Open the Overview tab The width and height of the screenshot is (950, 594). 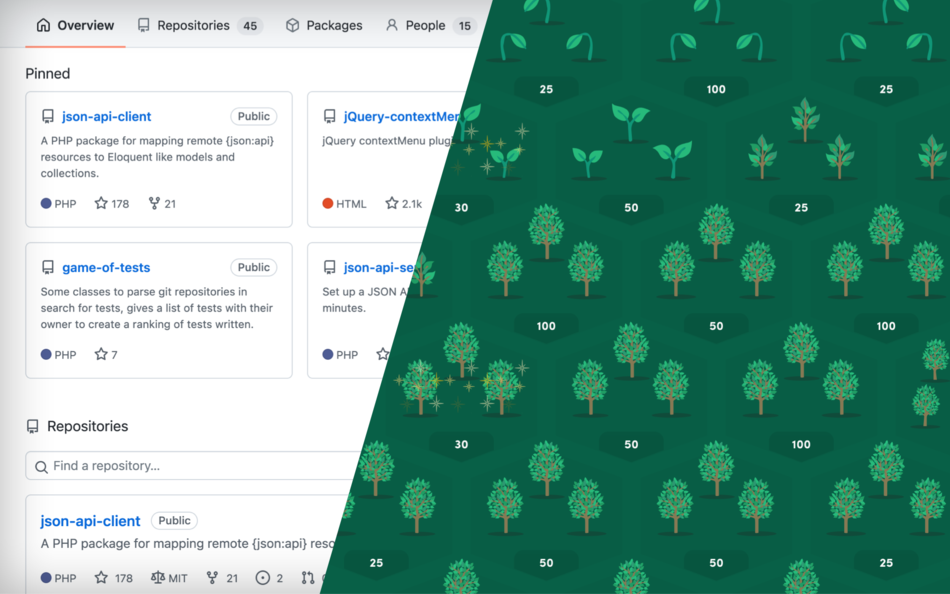(x=75, y=25)
